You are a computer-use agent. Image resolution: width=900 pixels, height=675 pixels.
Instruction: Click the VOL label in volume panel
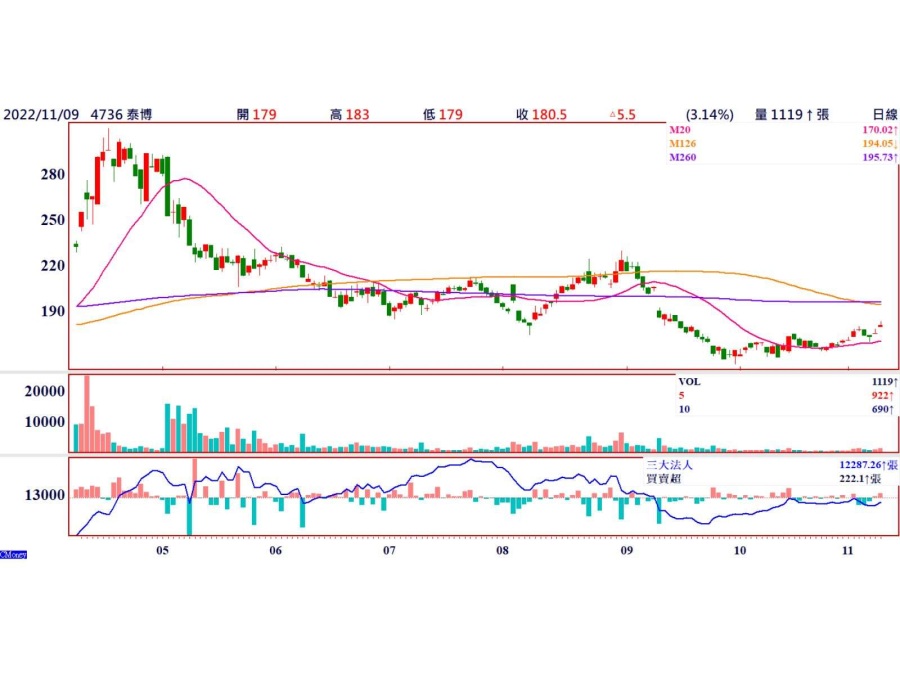pyautogui.click(x=690, y=381)
